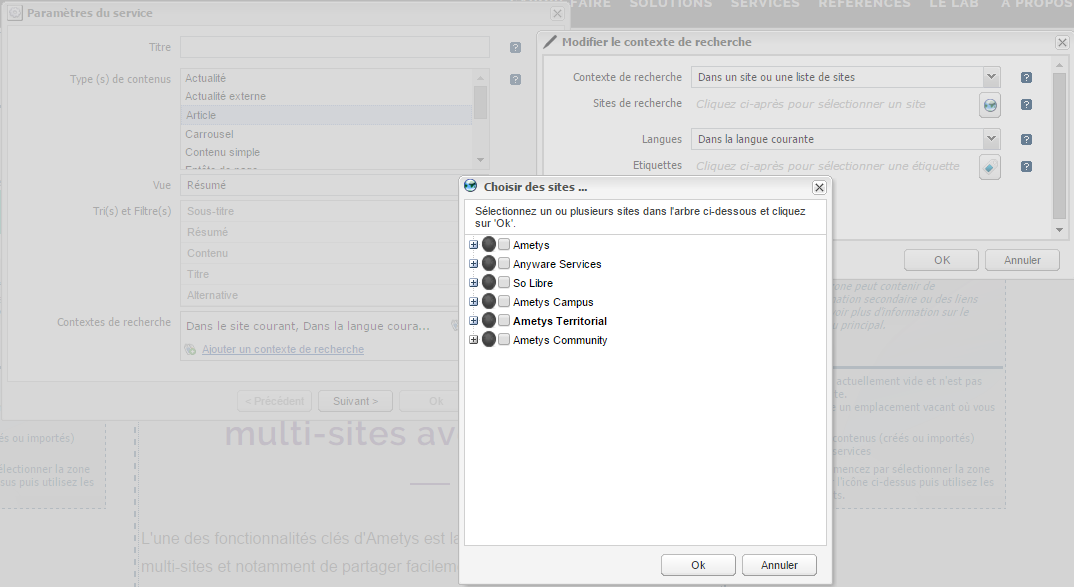The image size is (1074, 587).
Task: Click the Précédent button
Action: pyautogui.click(x=275, y=401)
